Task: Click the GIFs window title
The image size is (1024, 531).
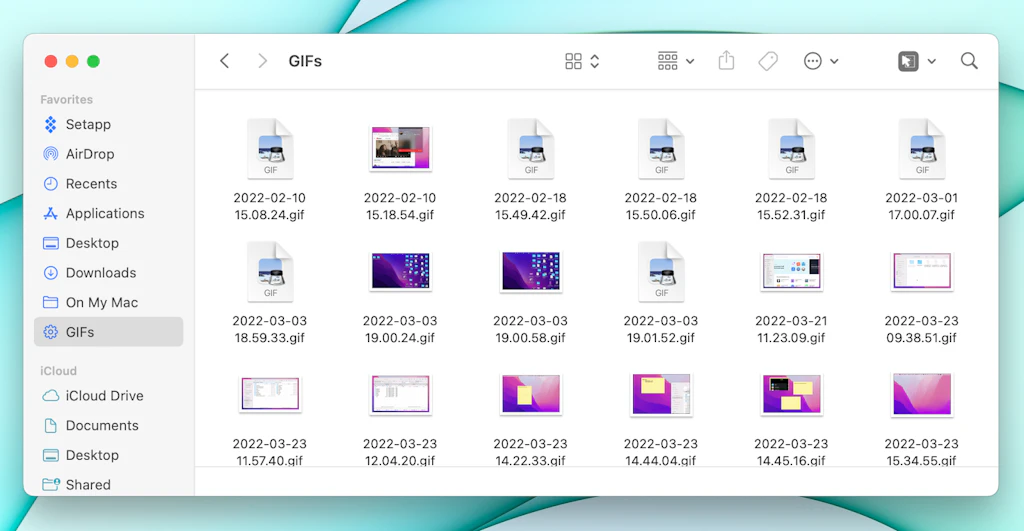Action: click(x=305, y=61)
